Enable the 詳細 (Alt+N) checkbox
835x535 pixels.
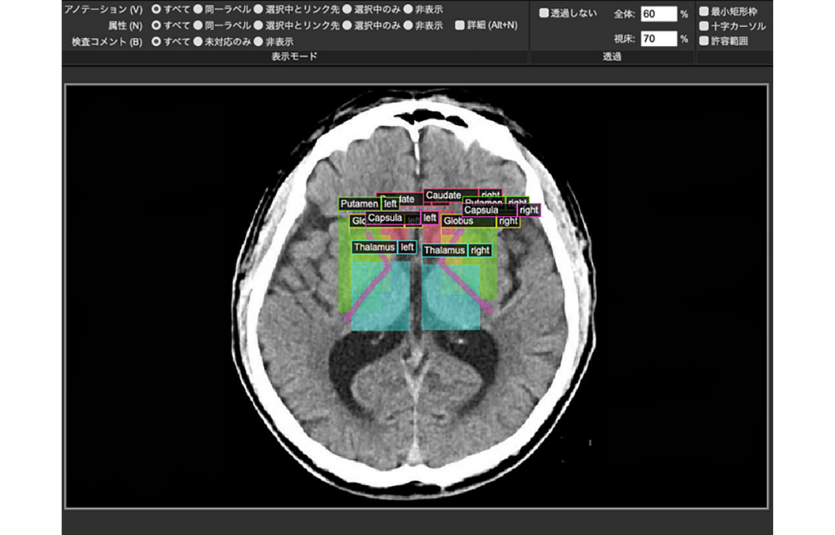point(460,25)
